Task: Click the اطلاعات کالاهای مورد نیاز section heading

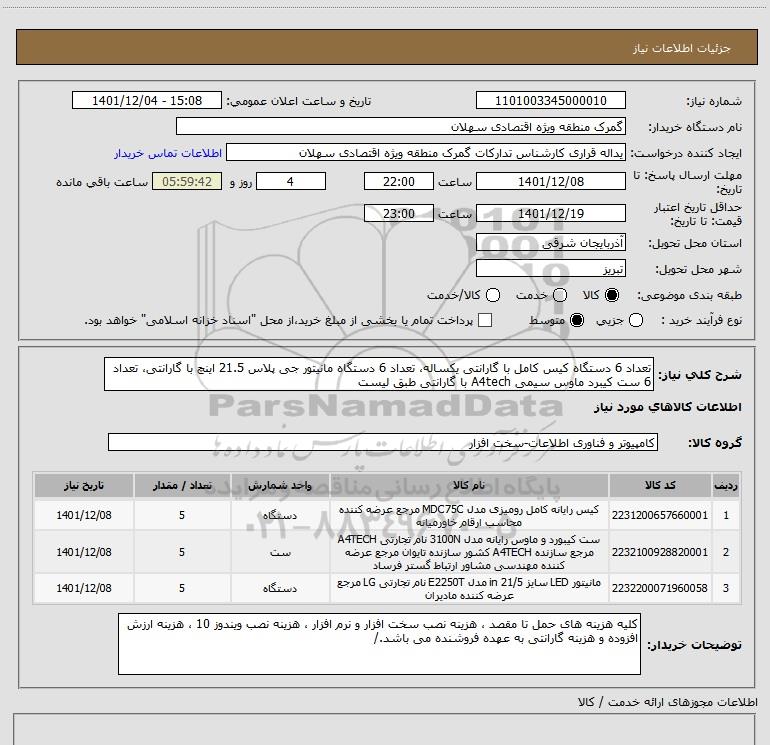Action: pos(667,407)
